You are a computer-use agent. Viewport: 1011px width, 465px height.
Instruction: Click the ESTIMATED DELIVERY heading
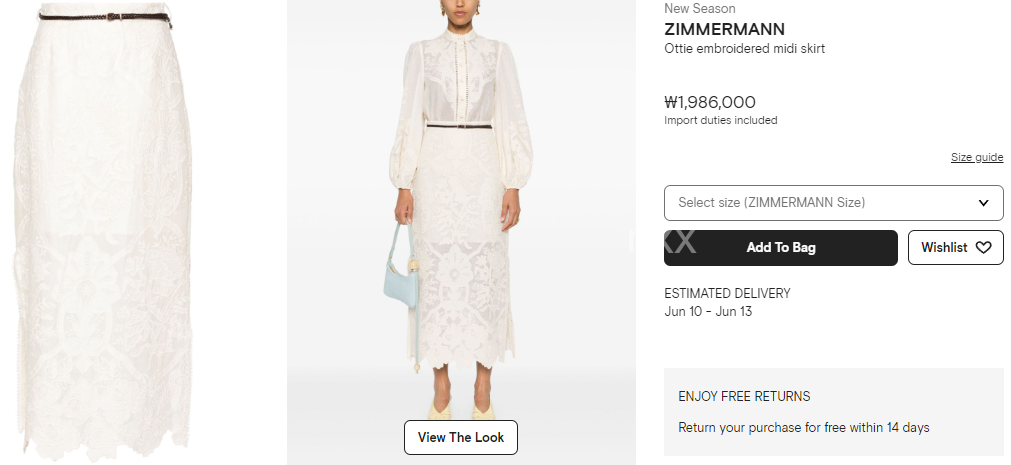(x=727, y=293)
